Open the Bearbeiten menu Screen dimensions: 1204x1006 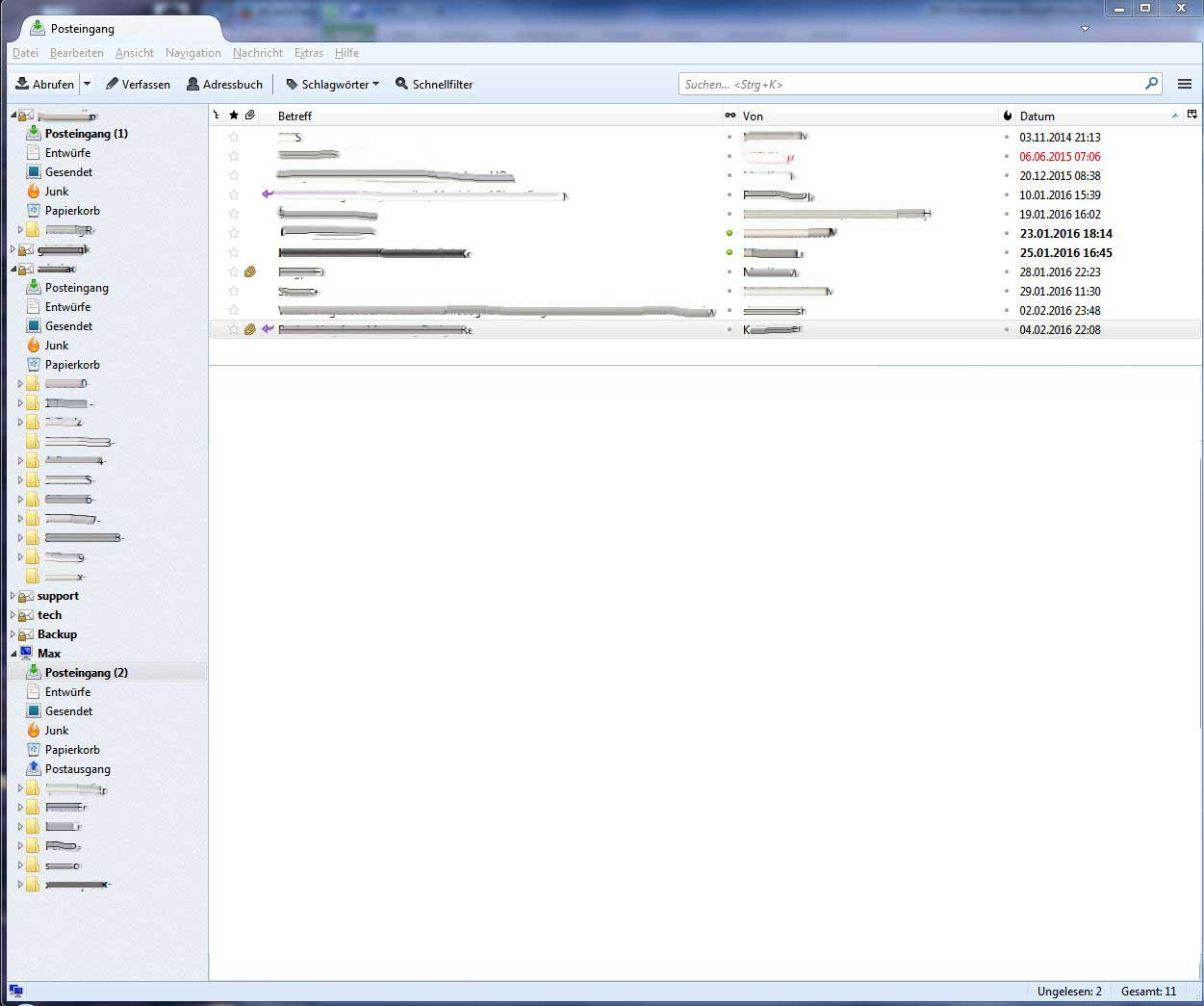tap(77, 53)
